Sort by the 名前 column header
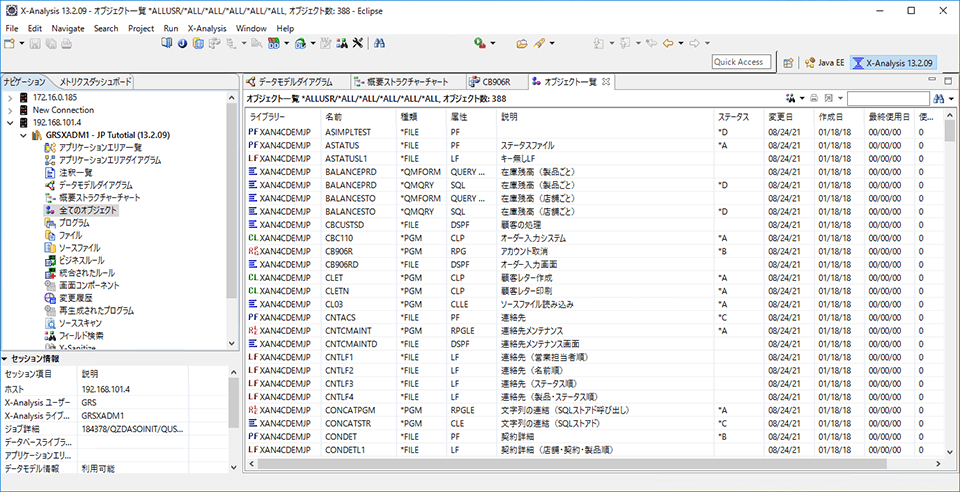 pos(359,116)
